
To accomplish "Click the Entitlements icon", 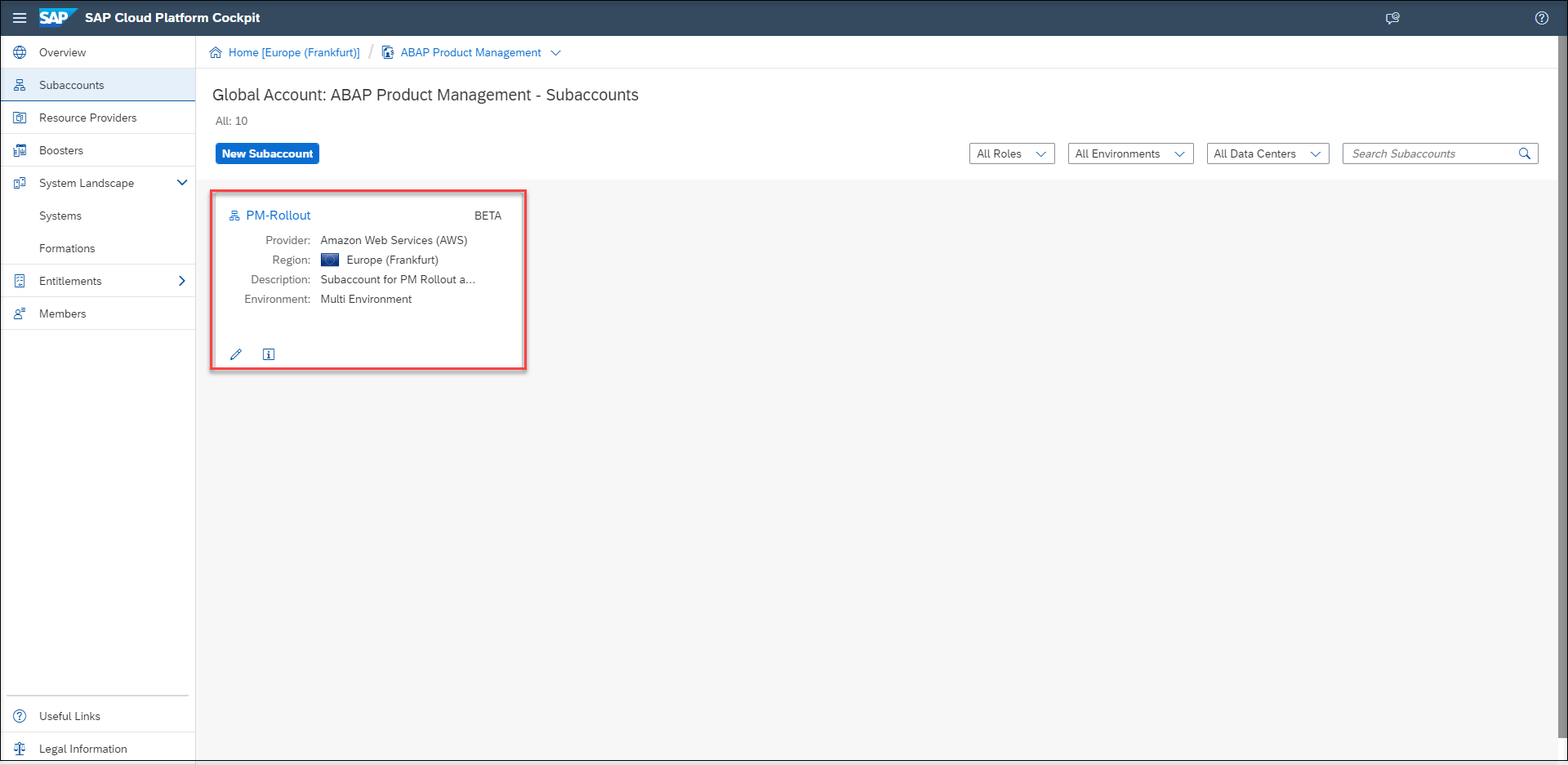I will (20, 281).
